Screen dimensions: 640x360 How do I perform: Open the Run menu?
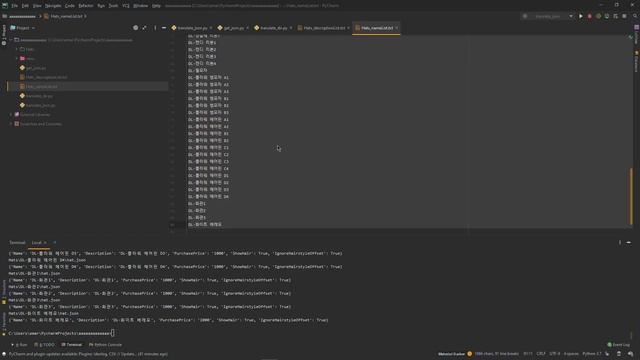pos(101,6)
